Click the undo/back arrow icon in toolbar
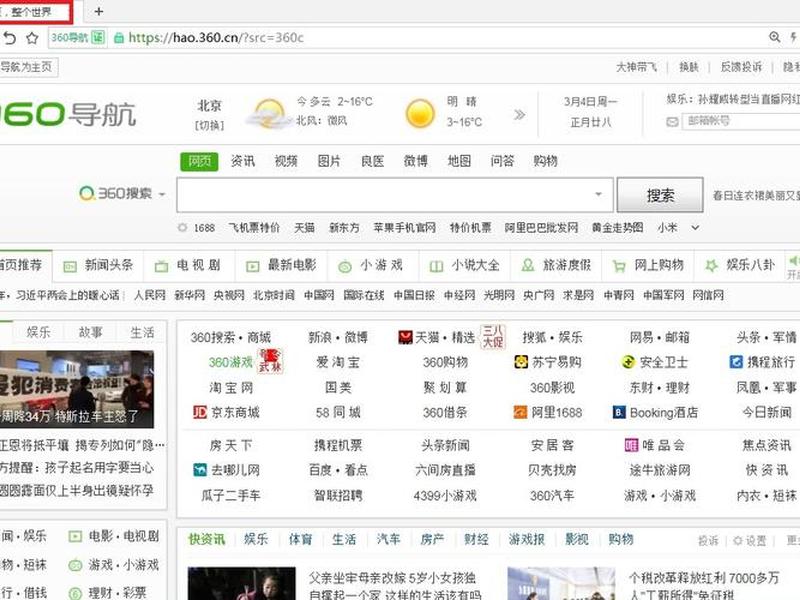The width and height of the screenshot is (800, 600). [9, 38]
